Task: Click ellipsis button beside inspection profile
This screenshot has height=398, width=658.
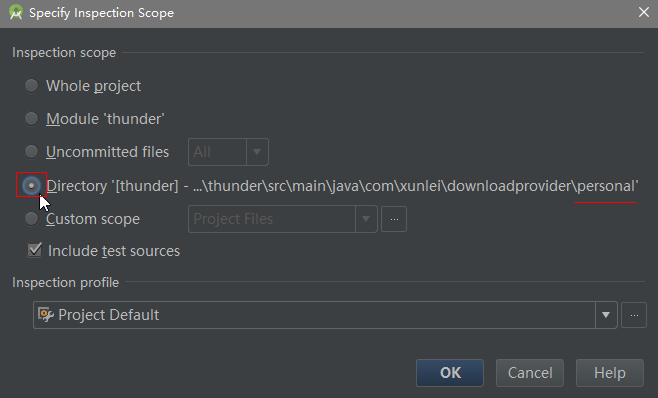Action: (634, 315)
